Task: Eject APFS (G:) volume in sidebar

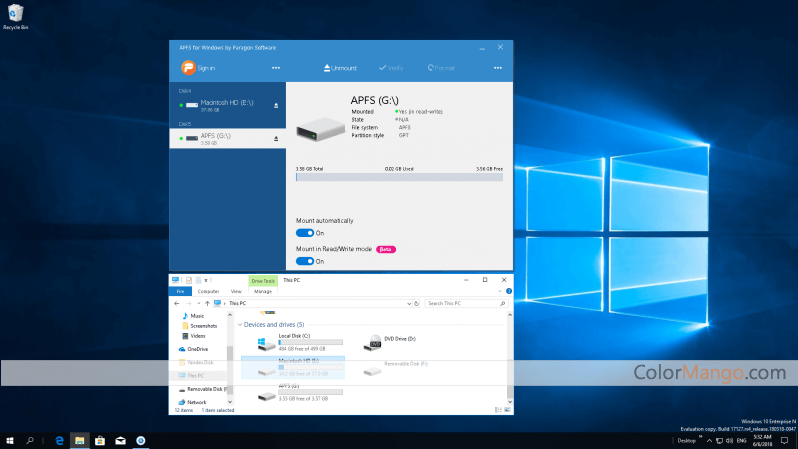Action: point(276,137)
